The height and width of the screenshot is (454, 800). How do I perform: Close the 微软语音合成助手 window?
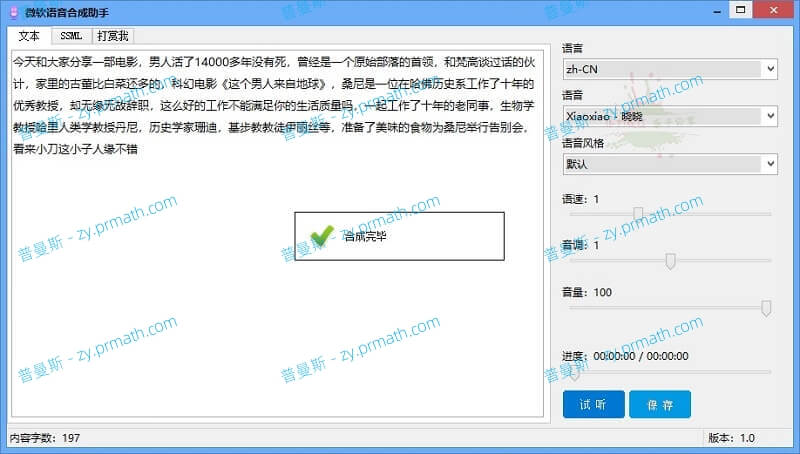click(x=773, y=10)
